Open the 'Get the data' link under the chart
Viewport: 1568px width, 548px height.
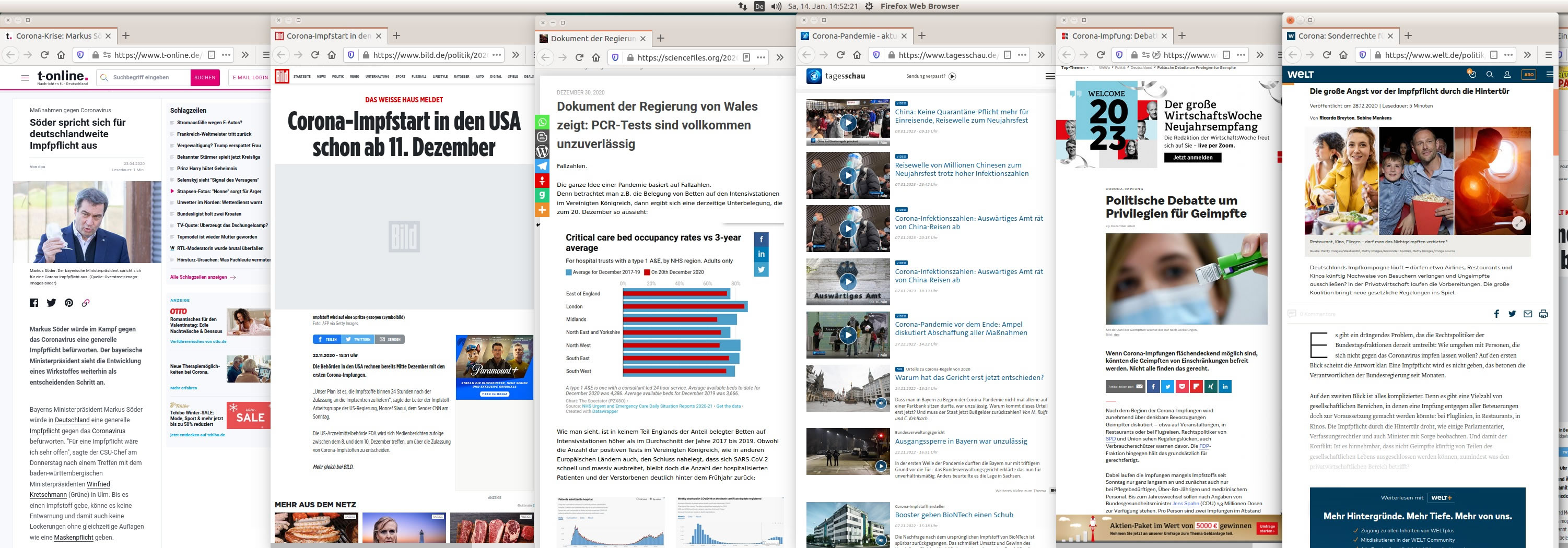coord(729,406)
